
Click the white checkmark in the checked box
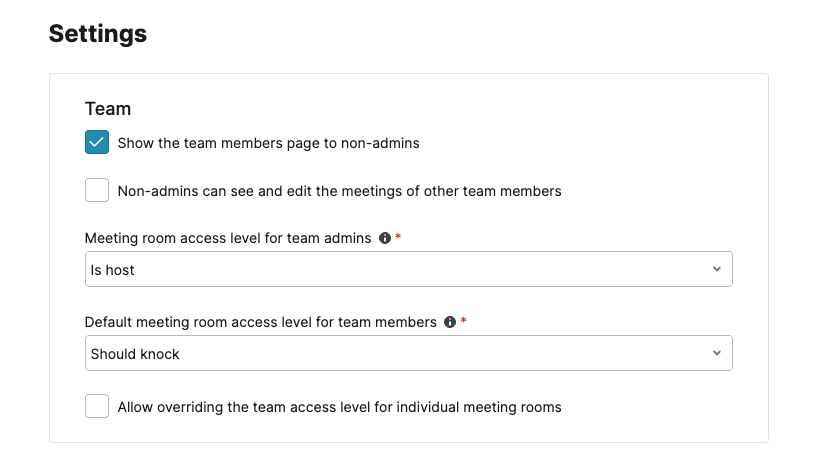97,143
